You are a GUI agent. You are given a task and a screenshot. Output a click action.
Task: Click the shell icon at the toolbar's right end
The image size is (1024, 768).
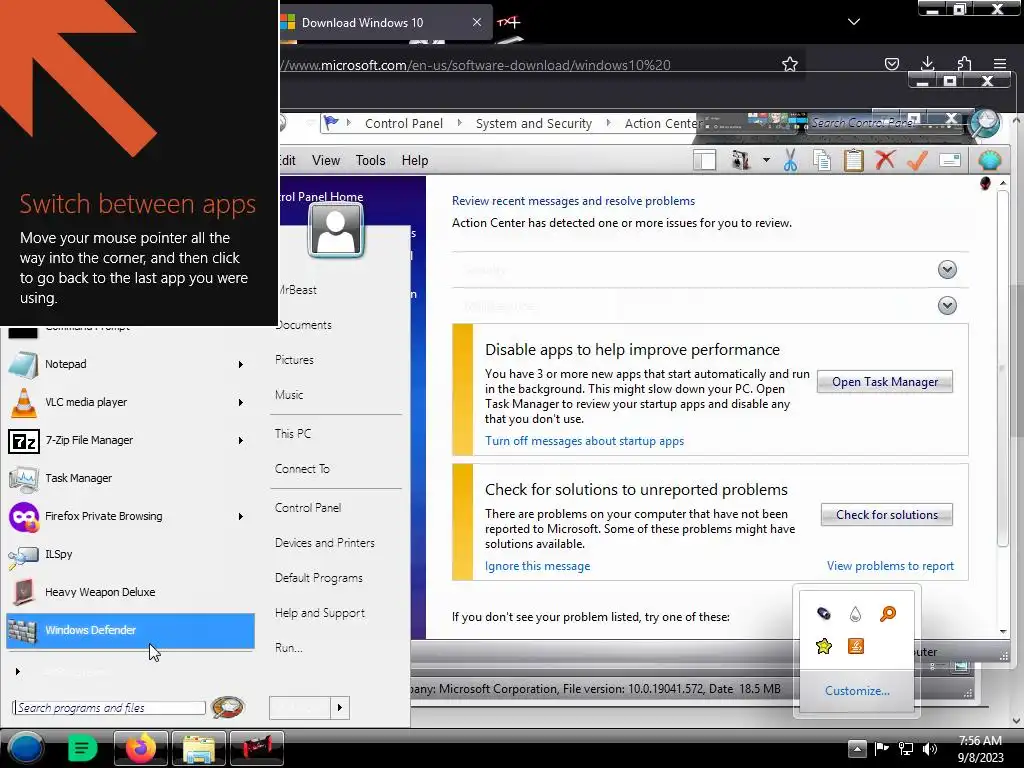click(990, 160)
